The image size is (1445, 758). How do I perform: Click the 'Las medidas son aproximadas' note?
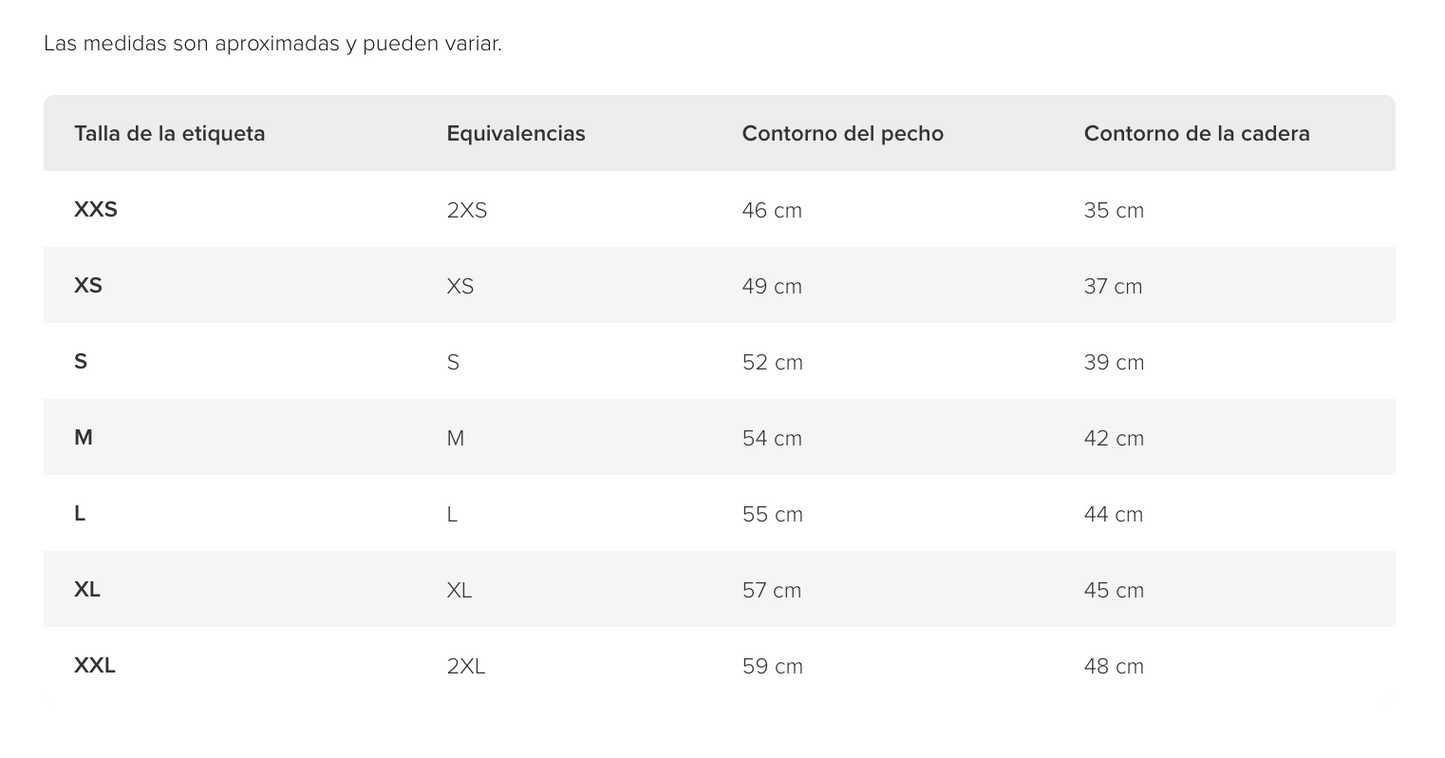coord(272,44)
